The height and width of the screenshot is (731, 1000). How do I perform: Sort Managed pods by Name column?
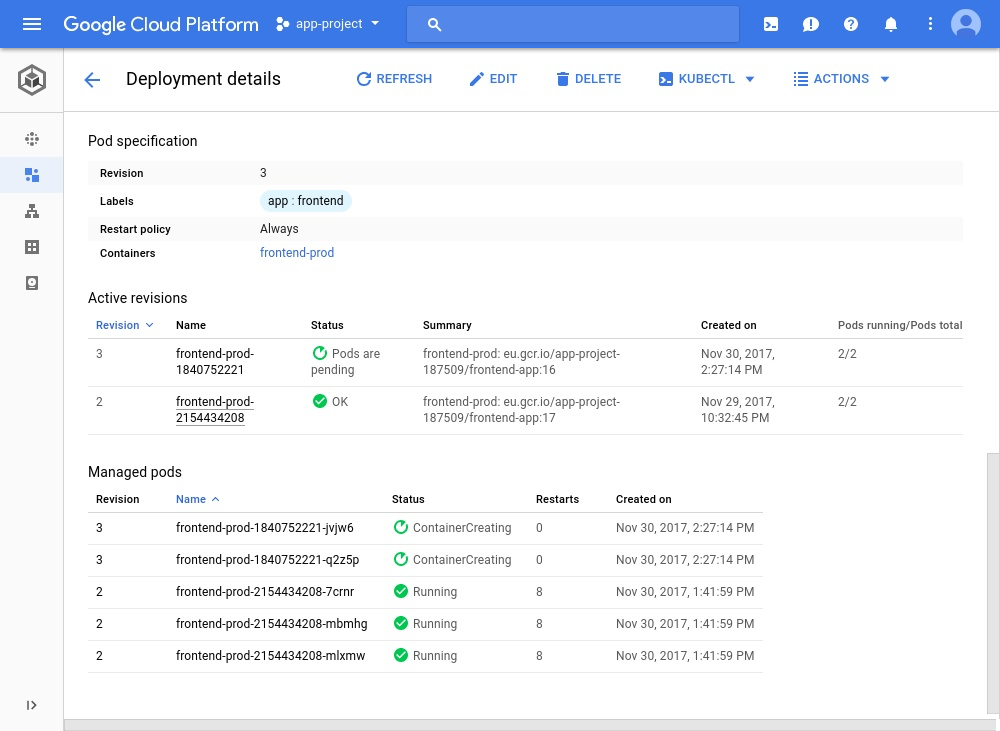coord(198,499)
